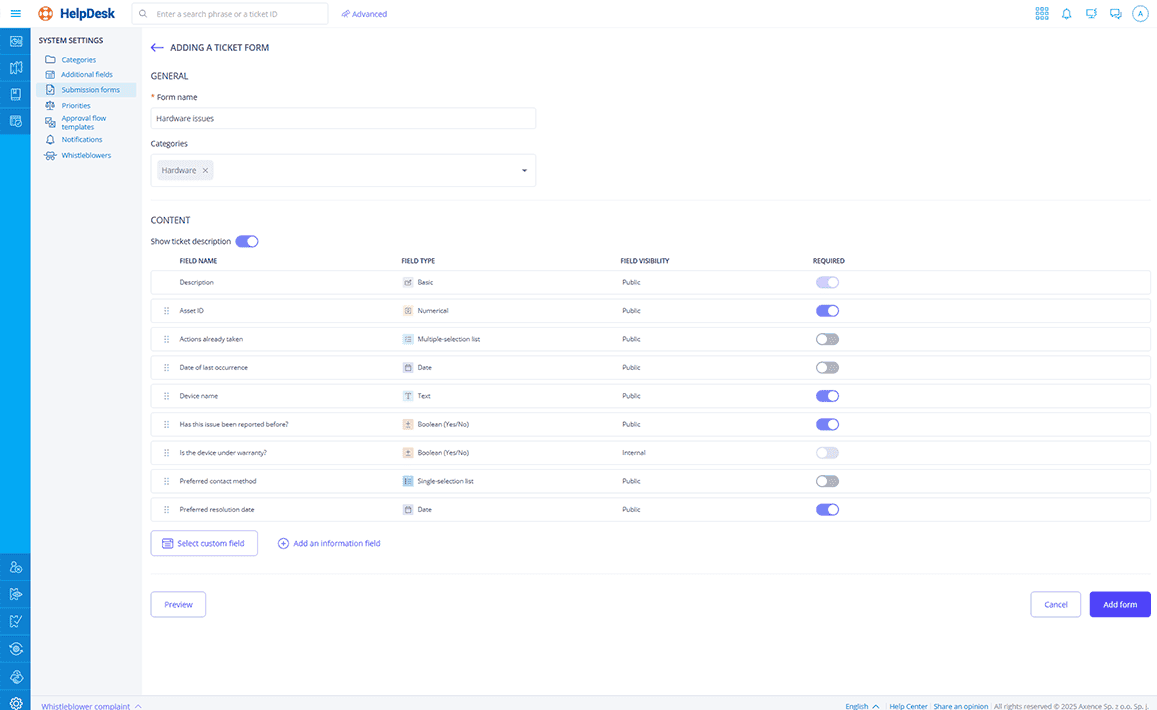This screenshot has width=1157, height=710.
Task: Click the chat messages icon in header
Action: (1115, 14)
